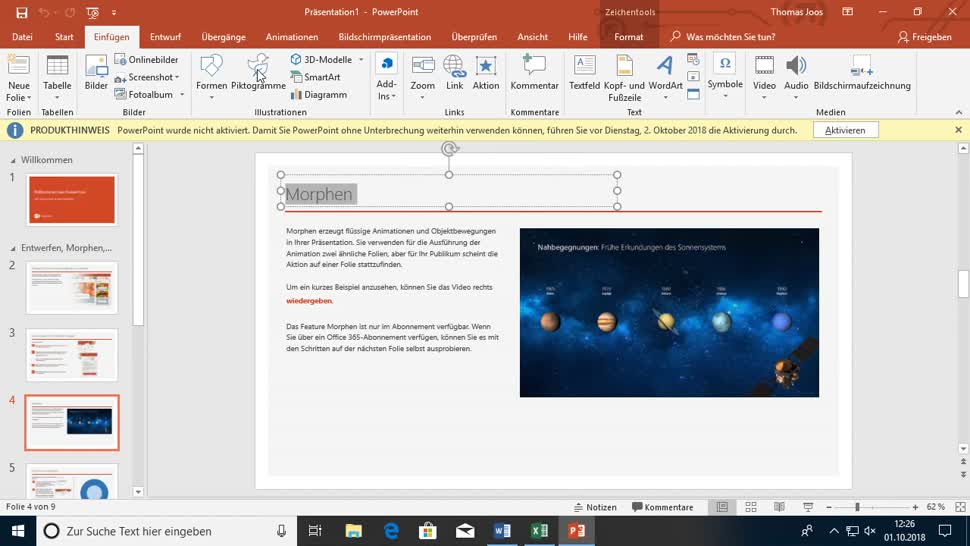
Task: Click the zoom slider handle
Action: click(857, 507)
